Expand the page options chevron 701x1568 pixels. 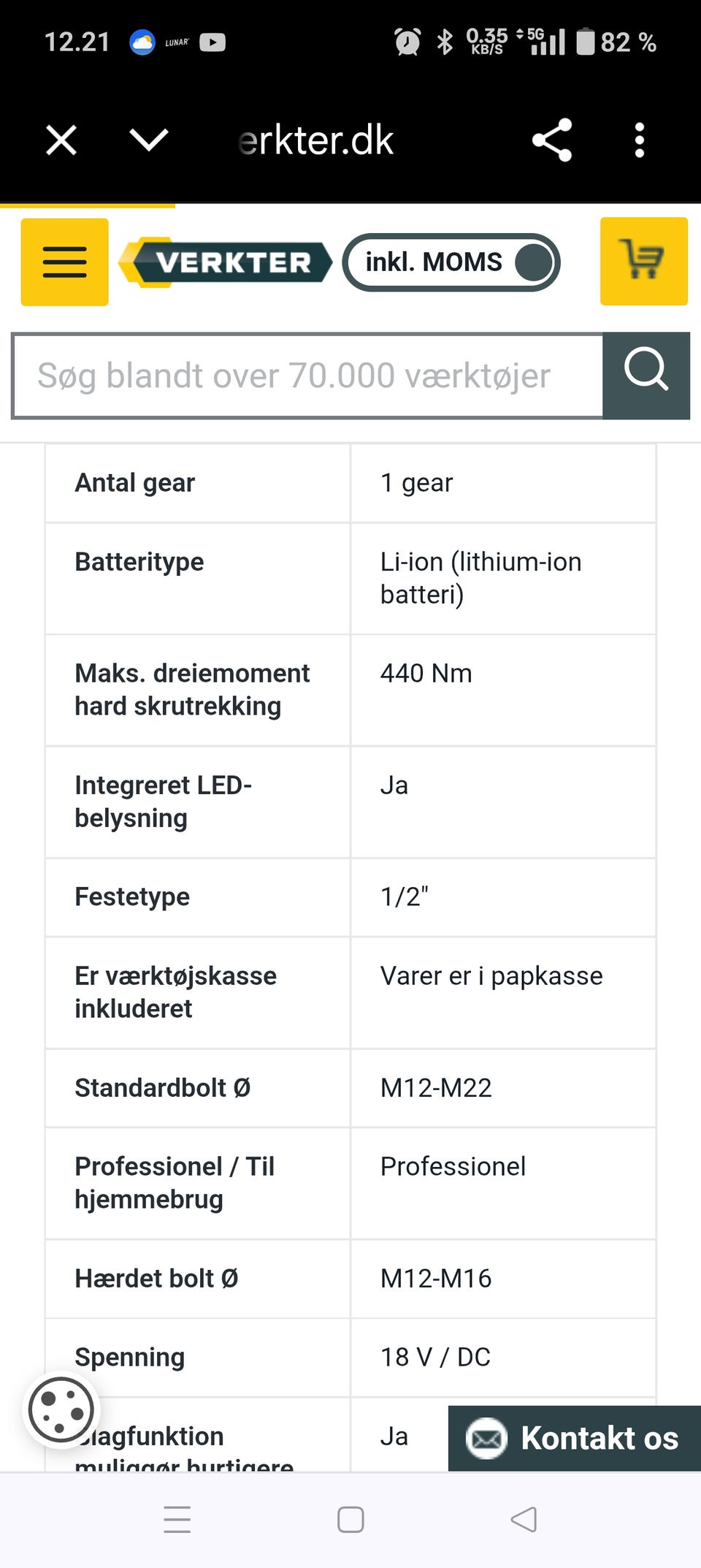pyautogui.click(x=148, y=140)
